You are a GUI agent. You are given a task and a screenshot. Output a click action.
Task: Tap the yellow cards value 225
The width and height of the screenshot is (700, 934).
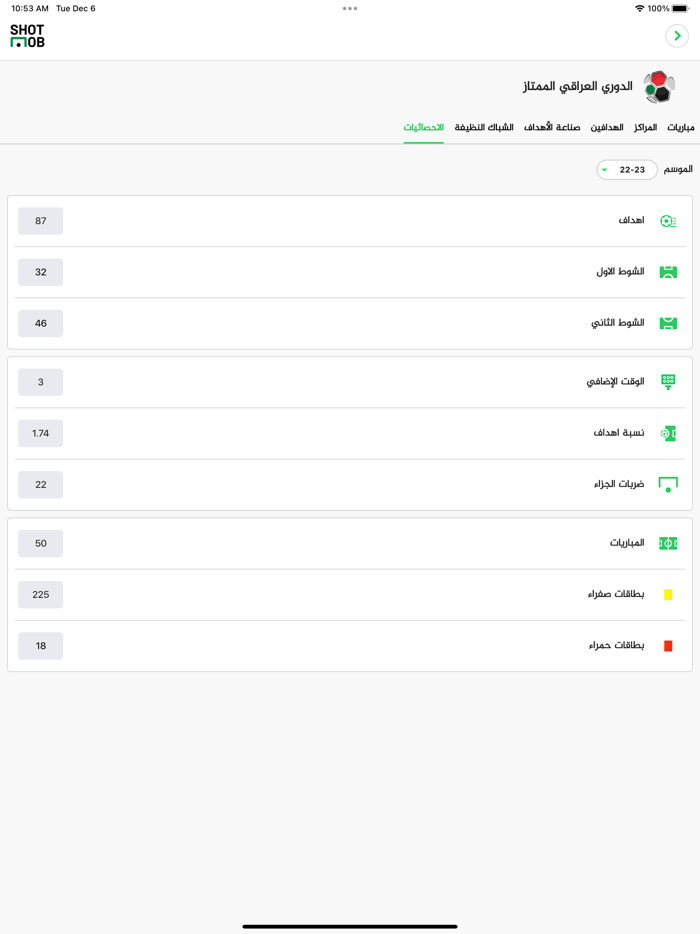click(41, 594)
